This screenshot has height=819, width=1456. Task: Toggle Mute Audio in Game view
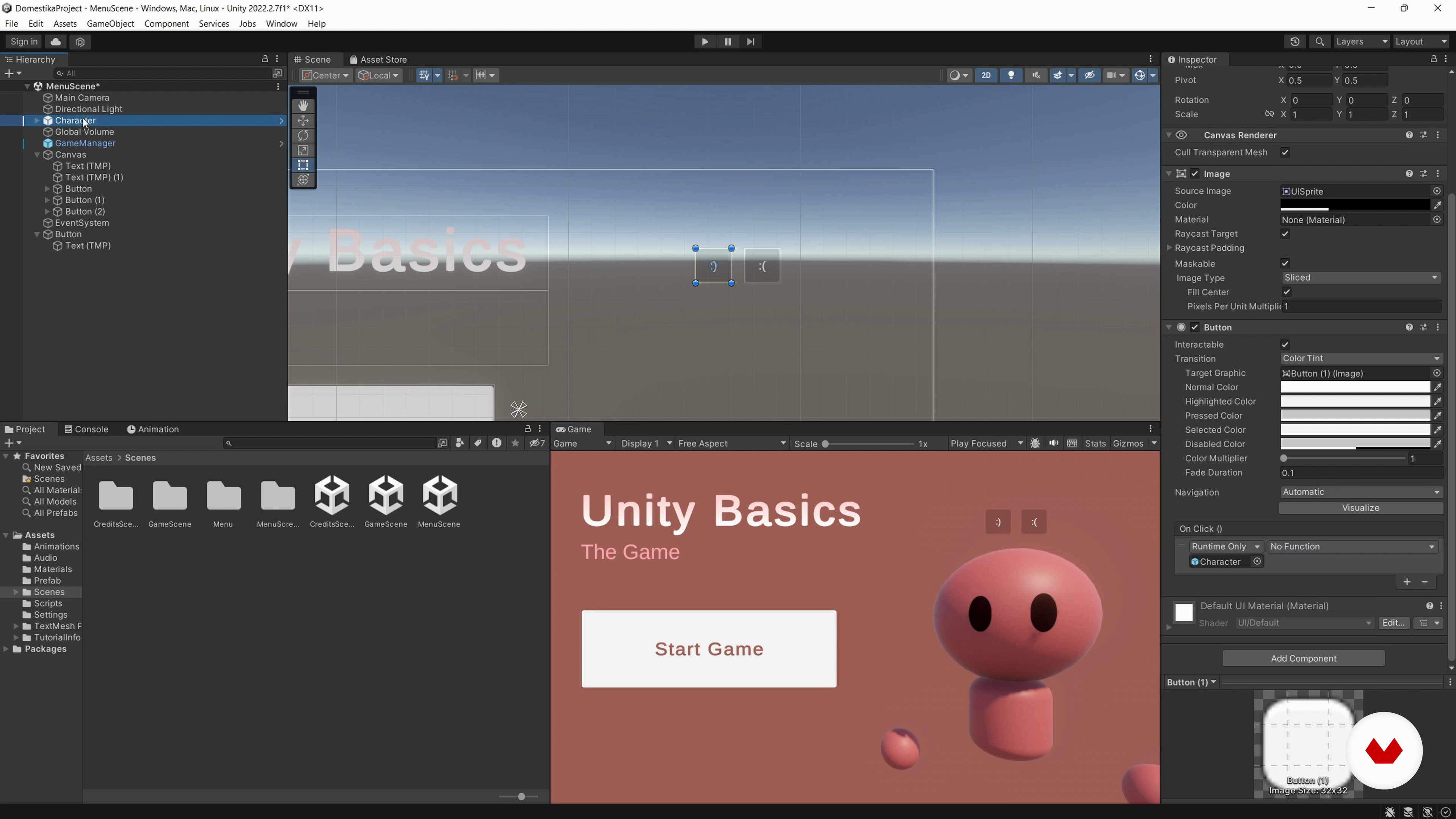coord(1054,443)
